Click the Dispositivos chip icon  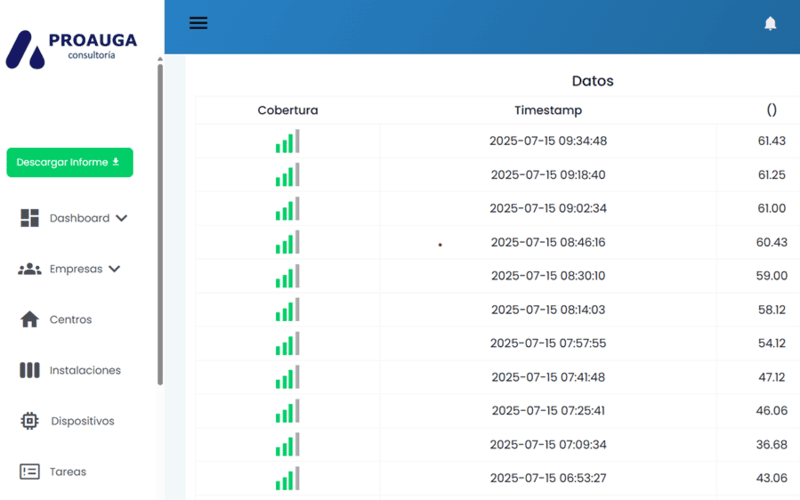click(30, 421)
